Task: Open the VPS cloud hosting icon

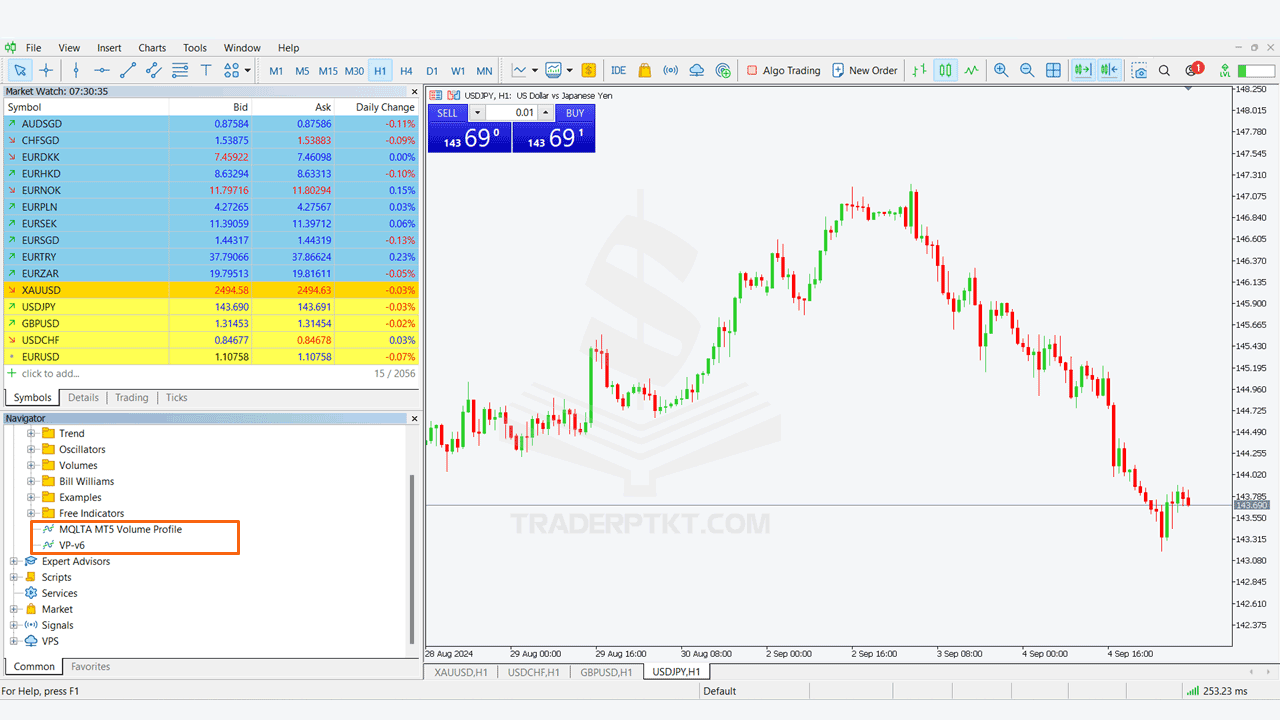Action: (697, 70)
